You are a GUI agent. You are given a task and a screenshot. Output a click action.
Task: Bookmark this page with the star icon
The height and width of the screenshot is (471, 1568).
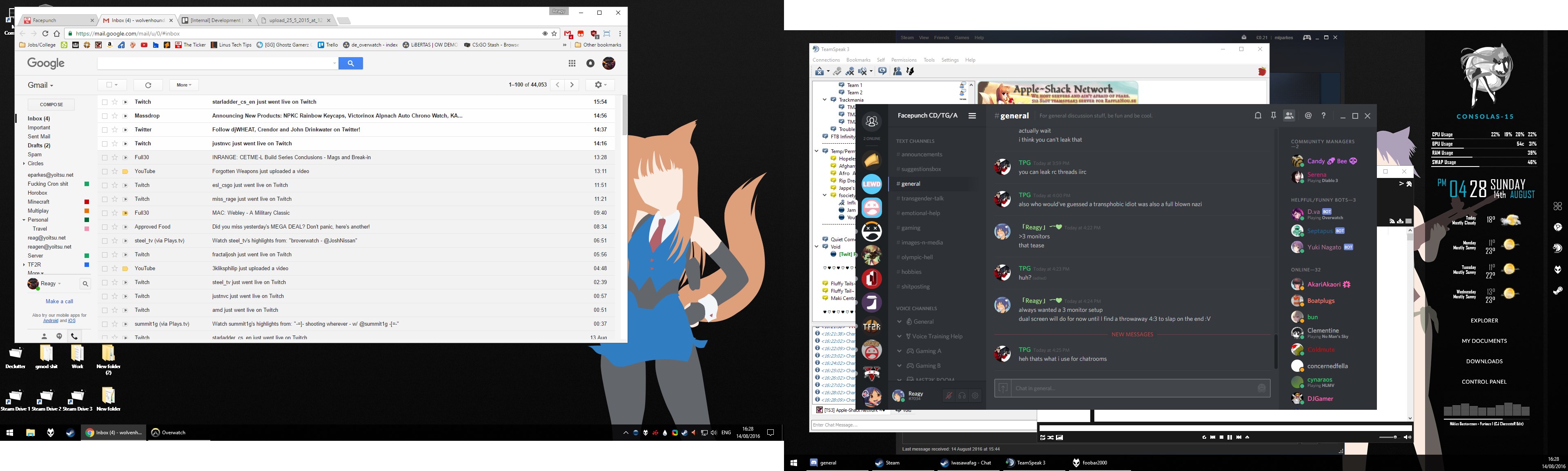click(x=554, y=33)
